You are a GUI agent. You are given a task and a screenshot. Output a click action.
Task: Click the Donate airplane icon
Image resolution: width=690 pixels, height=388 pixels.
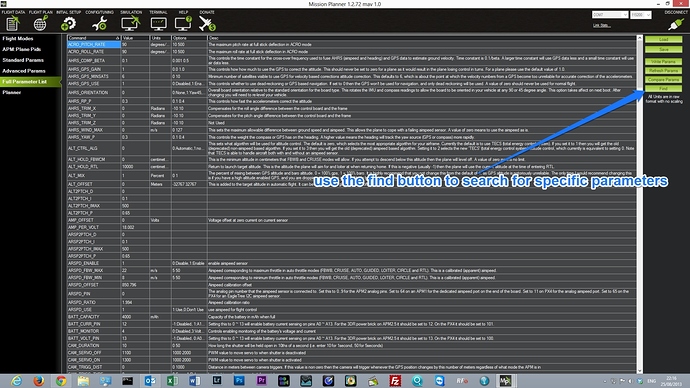tap(207, 23)
